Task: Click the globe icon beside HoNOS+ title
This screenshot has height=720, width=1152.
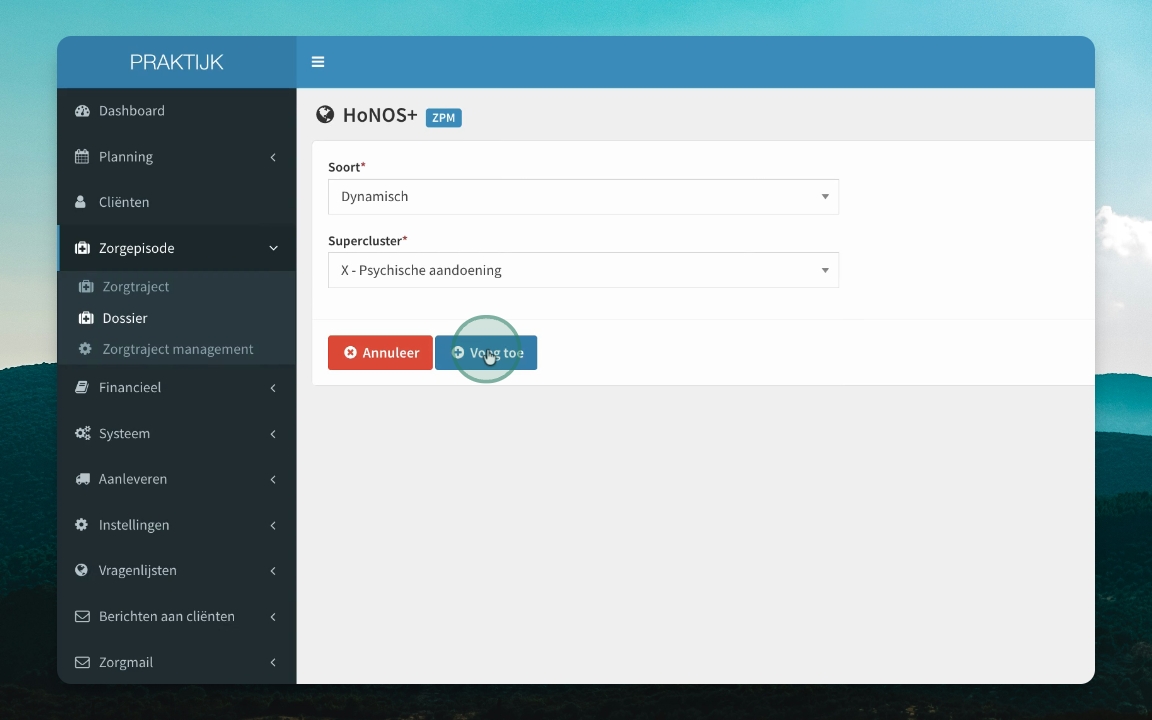Action: point(325,114)
